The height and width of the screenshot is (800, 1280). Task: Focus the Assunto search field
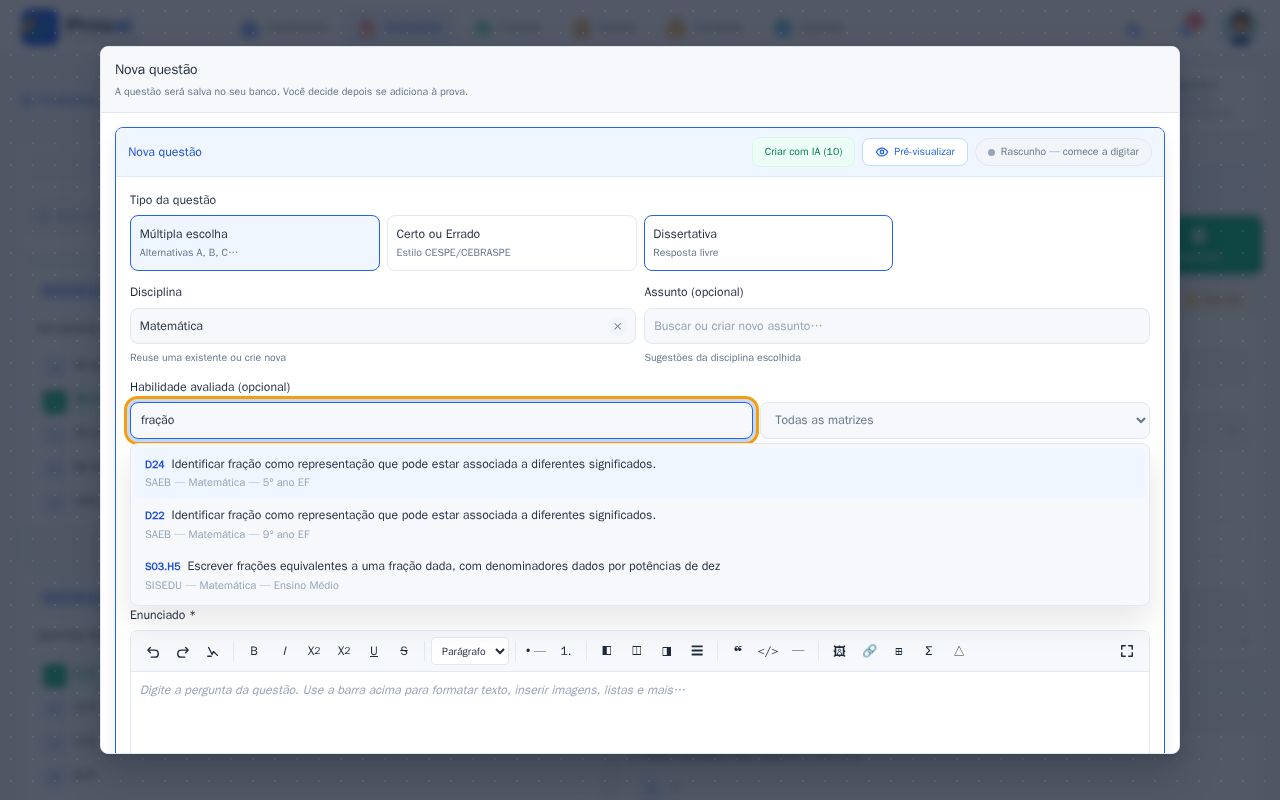coord(897,326)
